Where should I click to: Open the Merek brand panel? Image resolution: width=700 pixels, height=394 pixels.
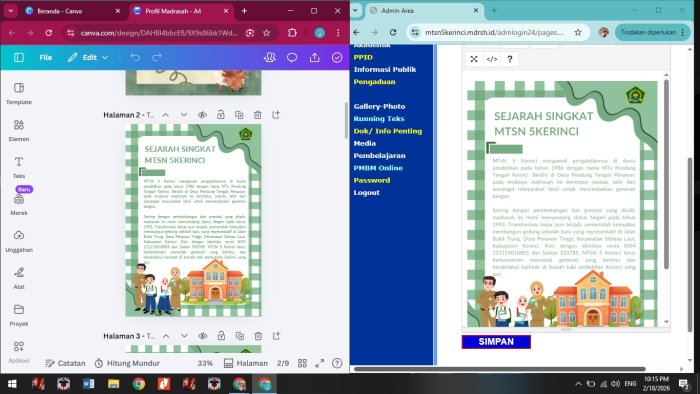(19, 204)
